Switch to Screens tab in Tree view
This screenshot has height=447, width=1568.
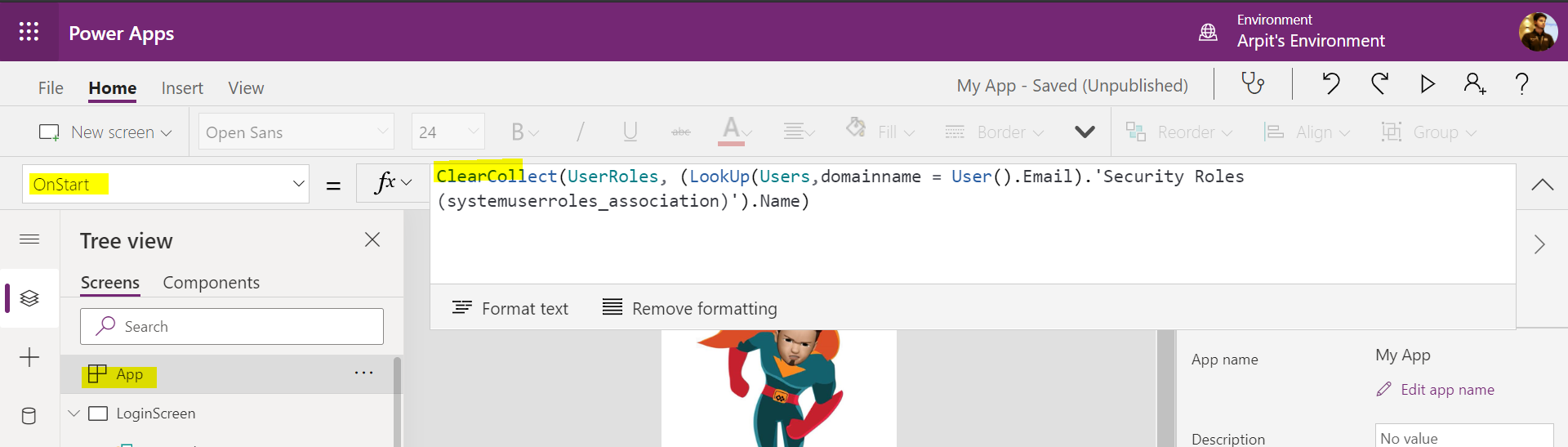(x=110, y=283)
